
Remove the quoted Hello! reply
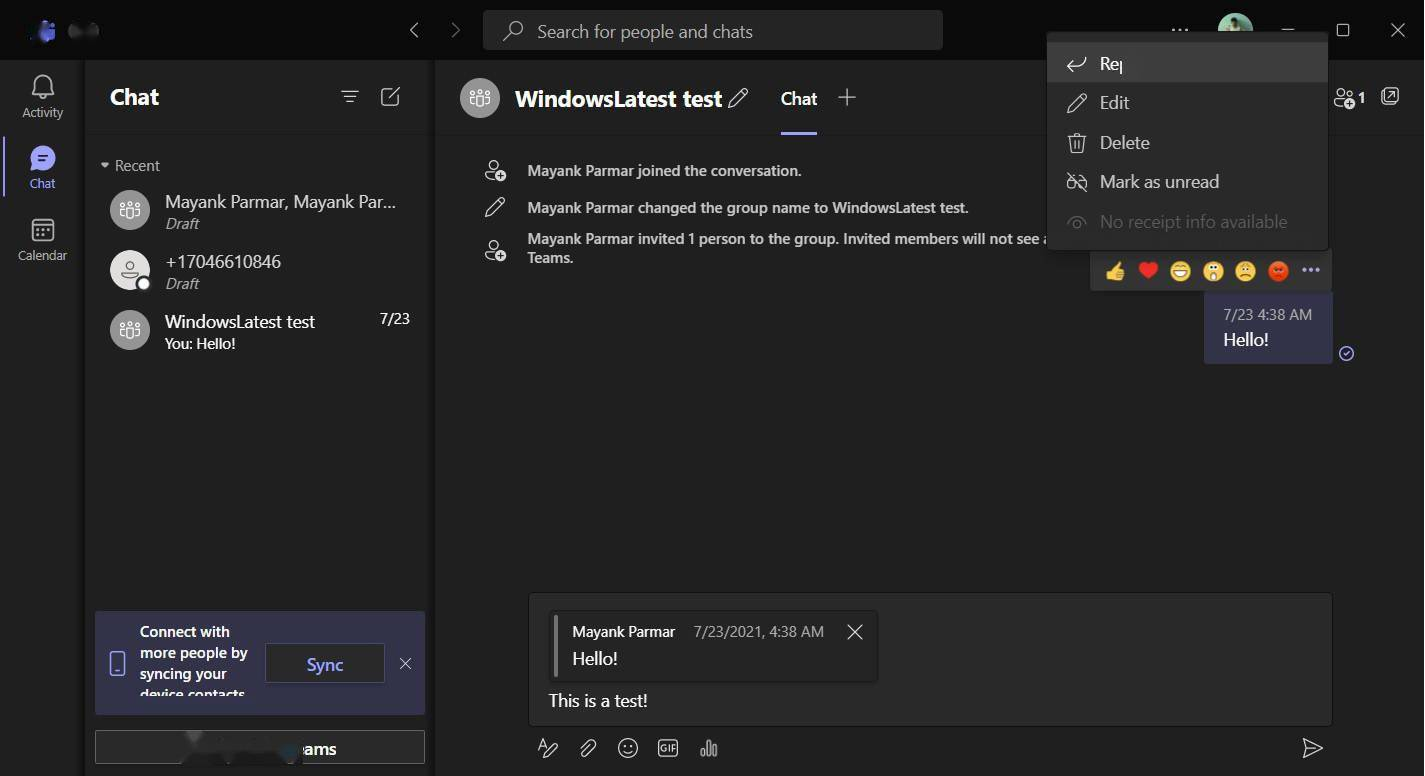click(855, 632)
